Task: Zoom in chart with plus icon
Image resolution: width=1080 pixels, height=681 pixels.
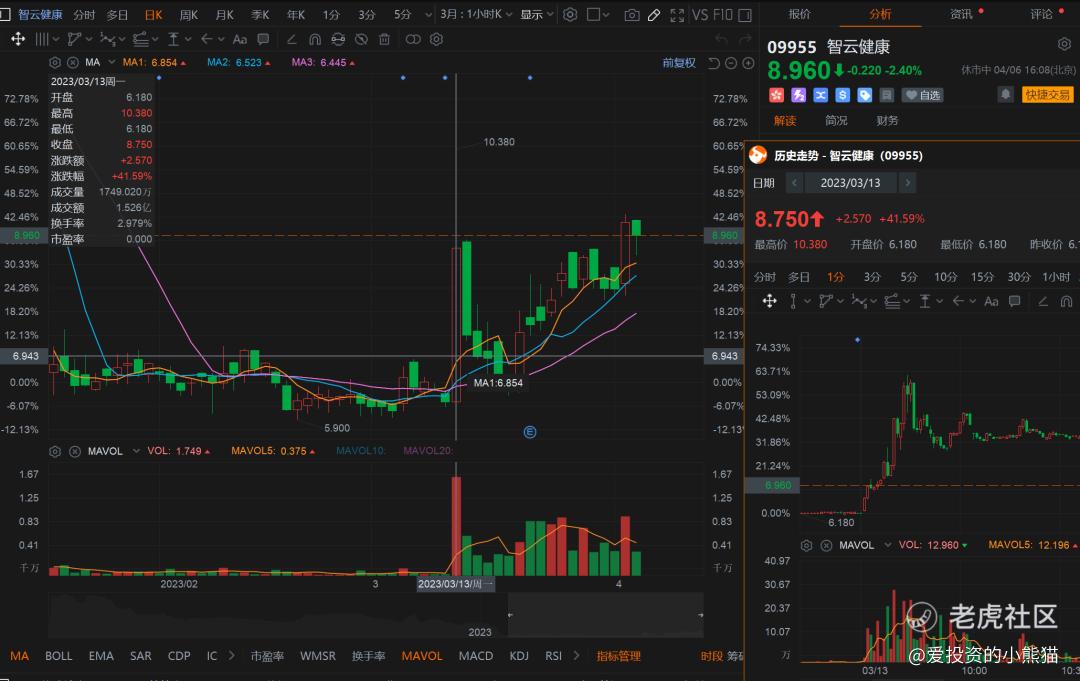Action: pos(748,63)
